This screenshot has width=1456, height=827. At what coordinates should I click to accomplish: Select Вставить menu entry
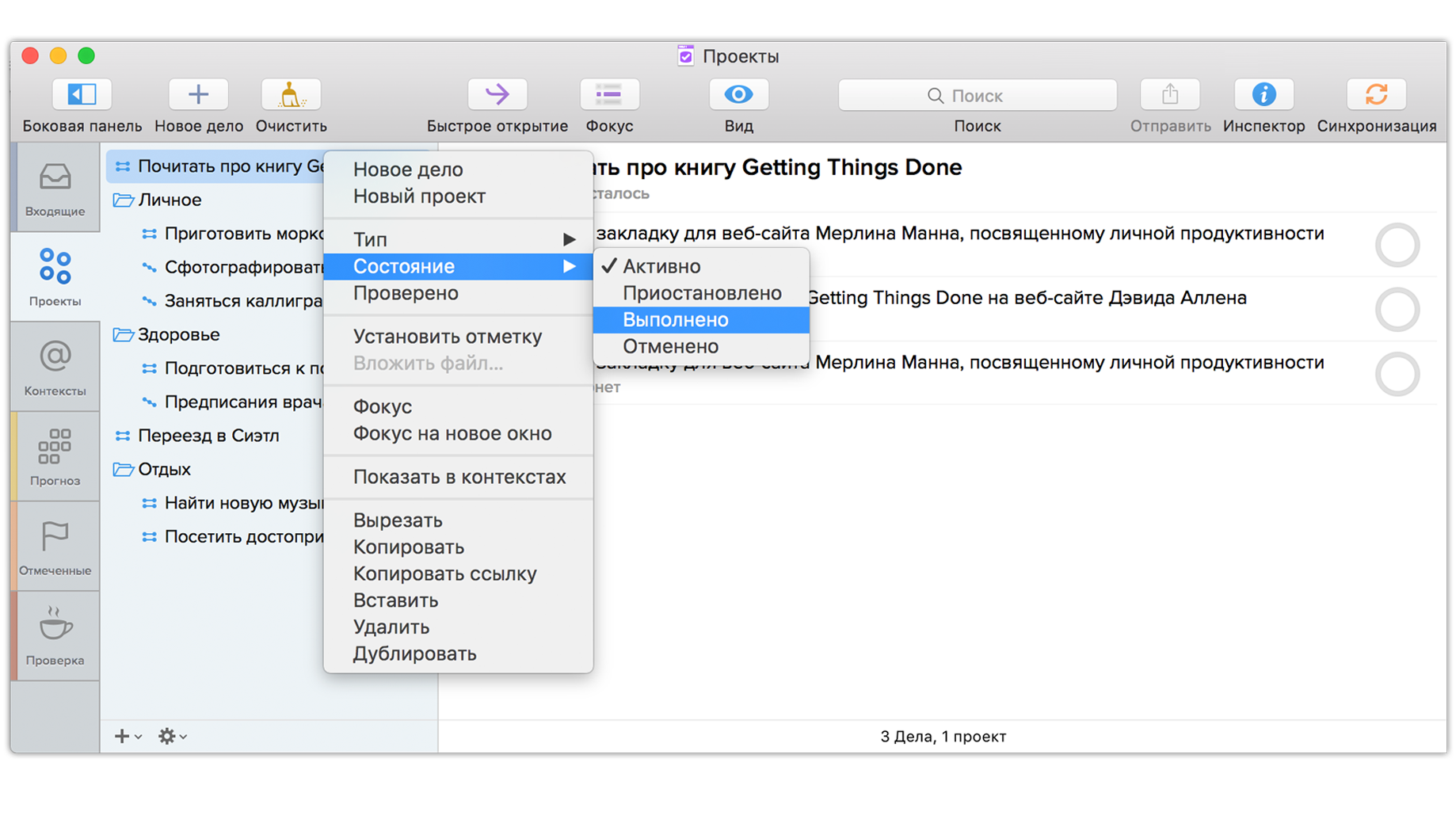458,600
